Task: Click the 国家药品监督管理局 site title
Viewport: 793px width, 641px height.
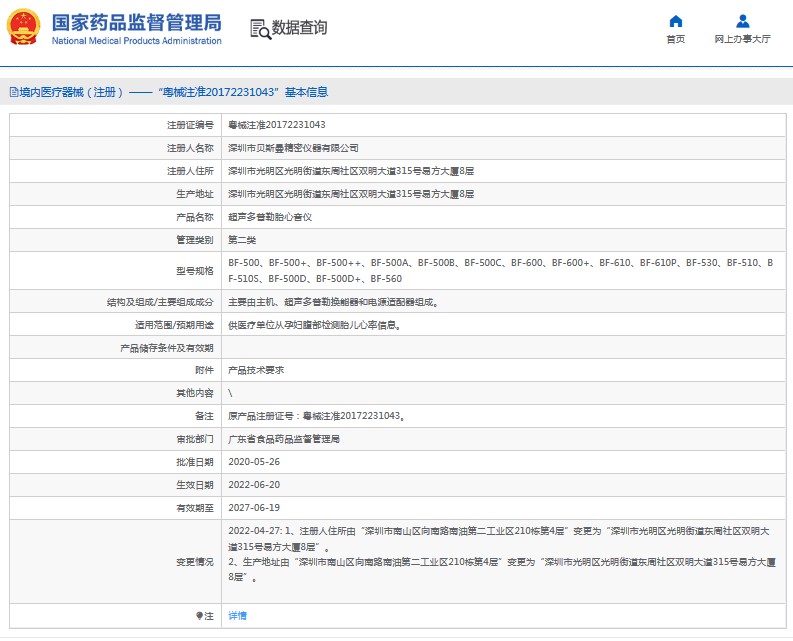Action: click(x=136, y=22)
